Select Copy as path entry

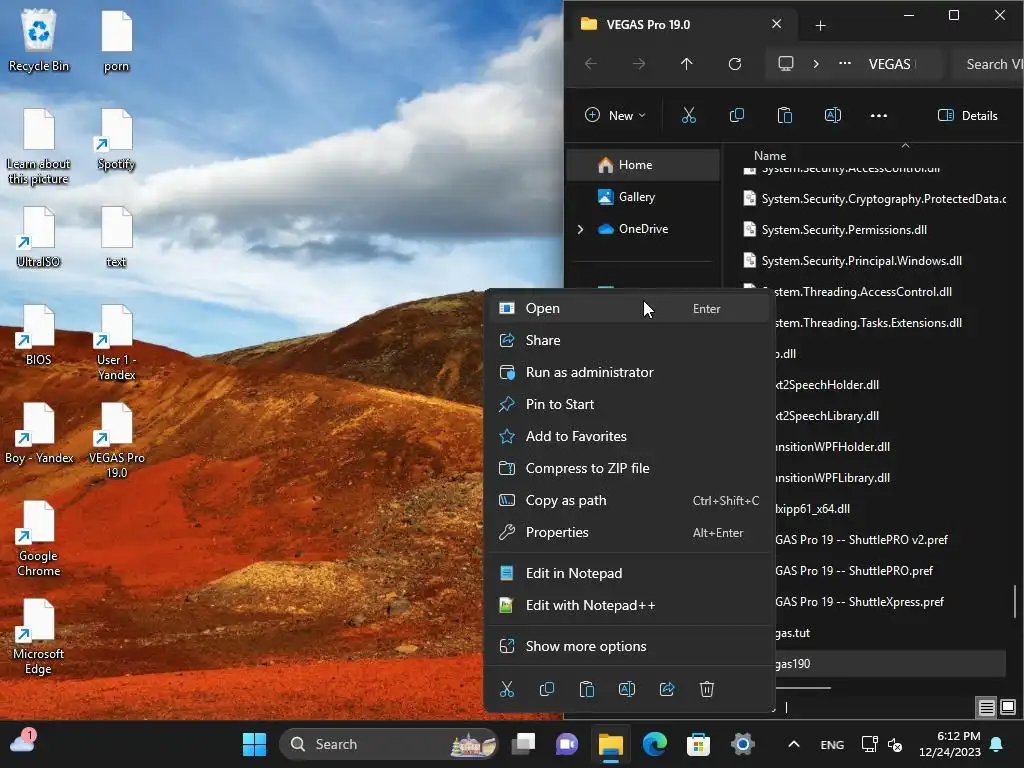click(630, 500)
